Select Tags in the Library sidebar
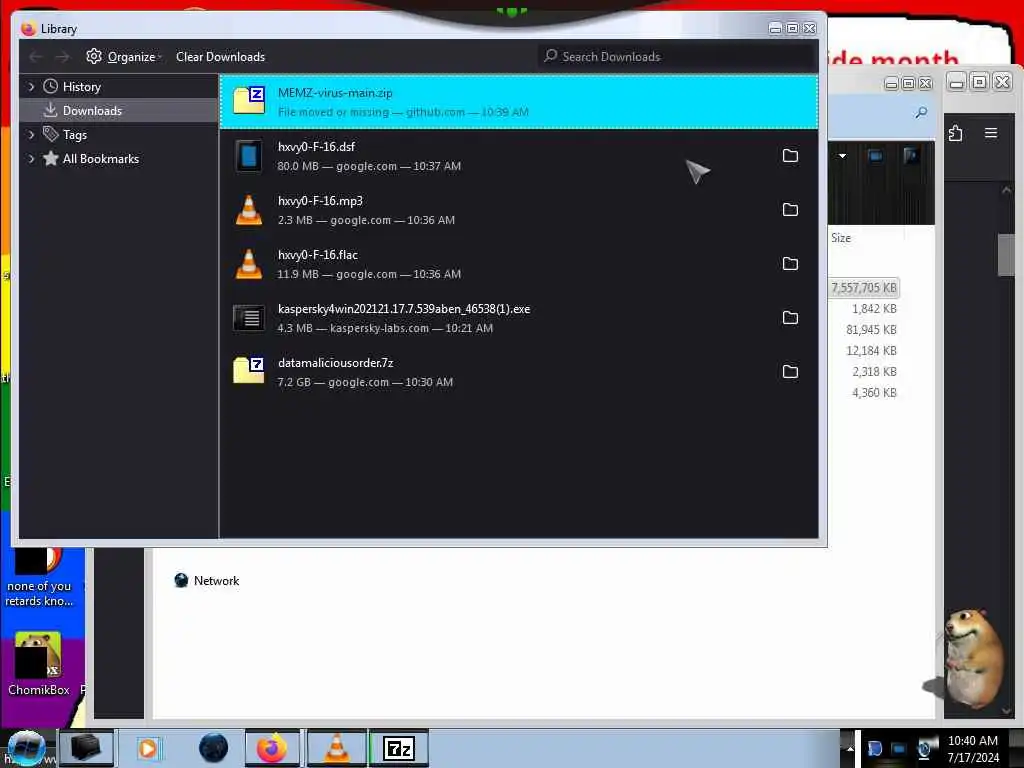 [x=74, y=135]
